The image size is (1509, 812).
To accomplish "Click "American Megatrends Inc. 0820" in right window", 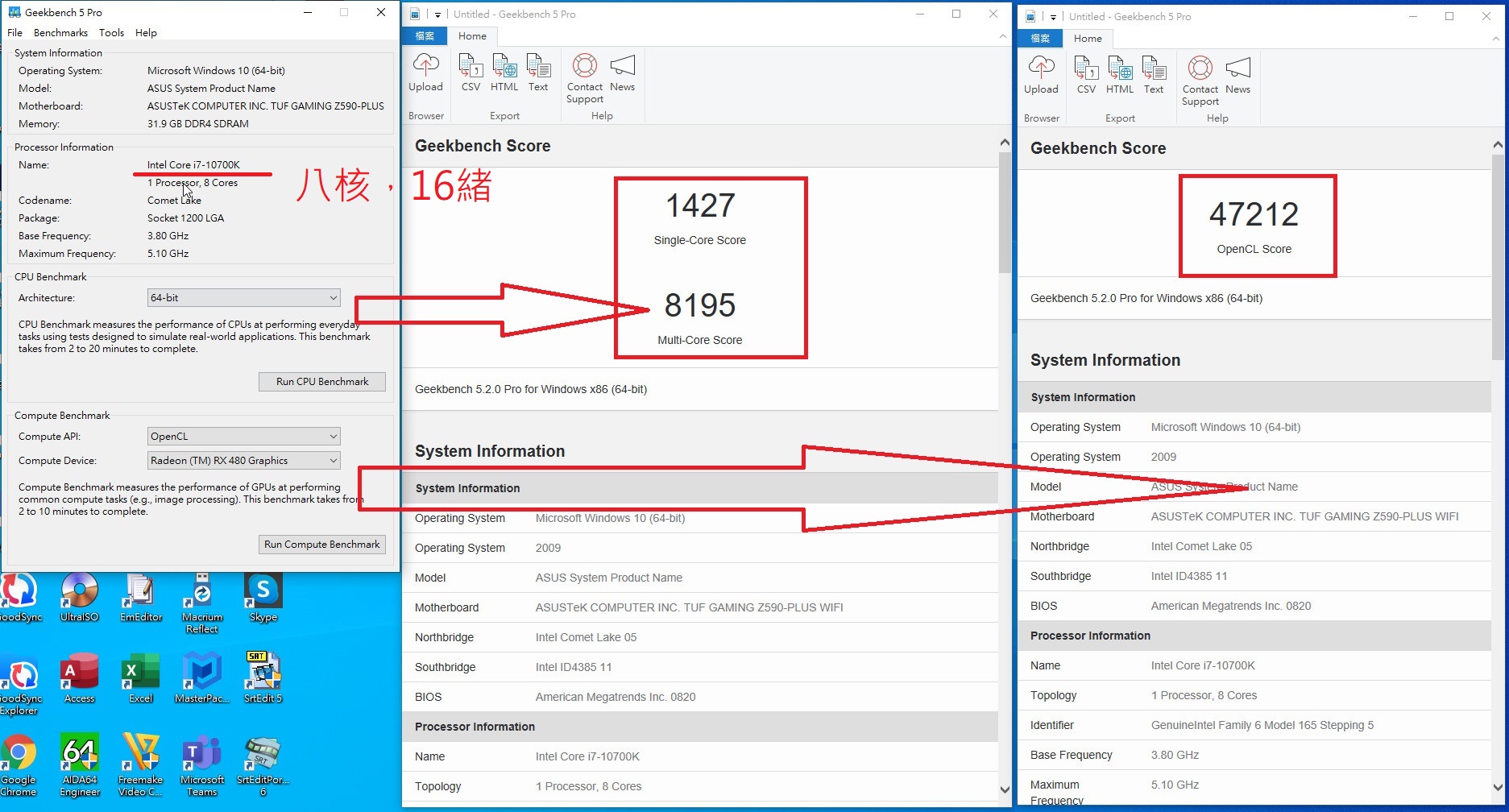I will pyautogui.click(x=1230, y=606).
